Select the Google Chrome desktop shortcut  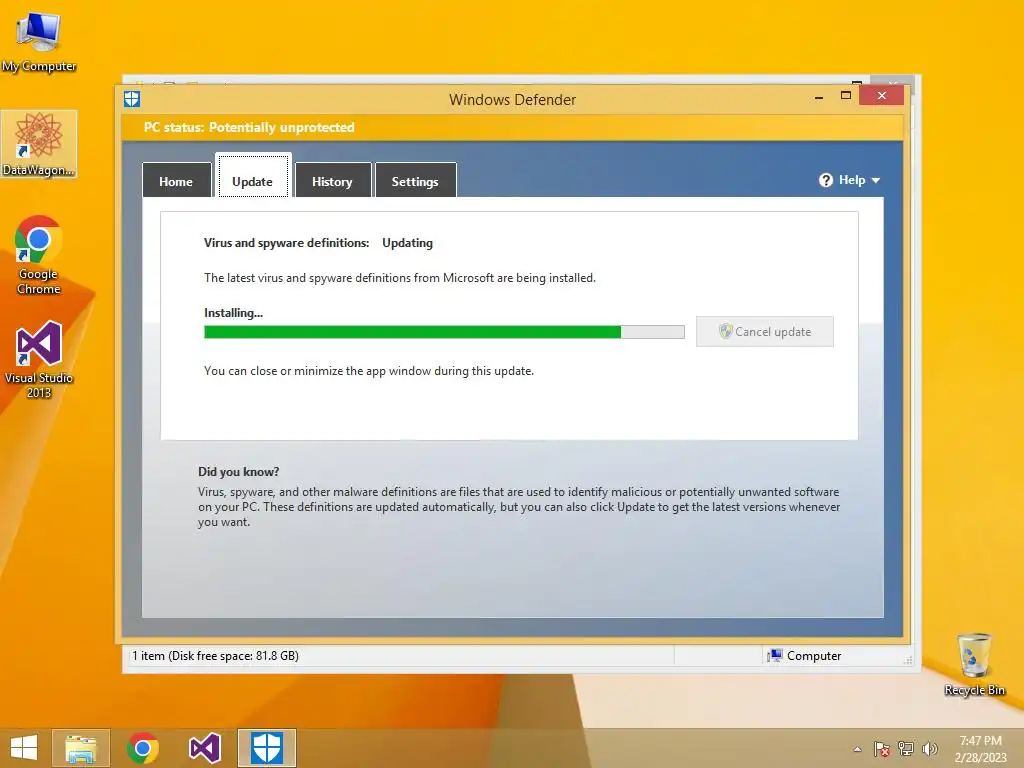tap(39, 255)
